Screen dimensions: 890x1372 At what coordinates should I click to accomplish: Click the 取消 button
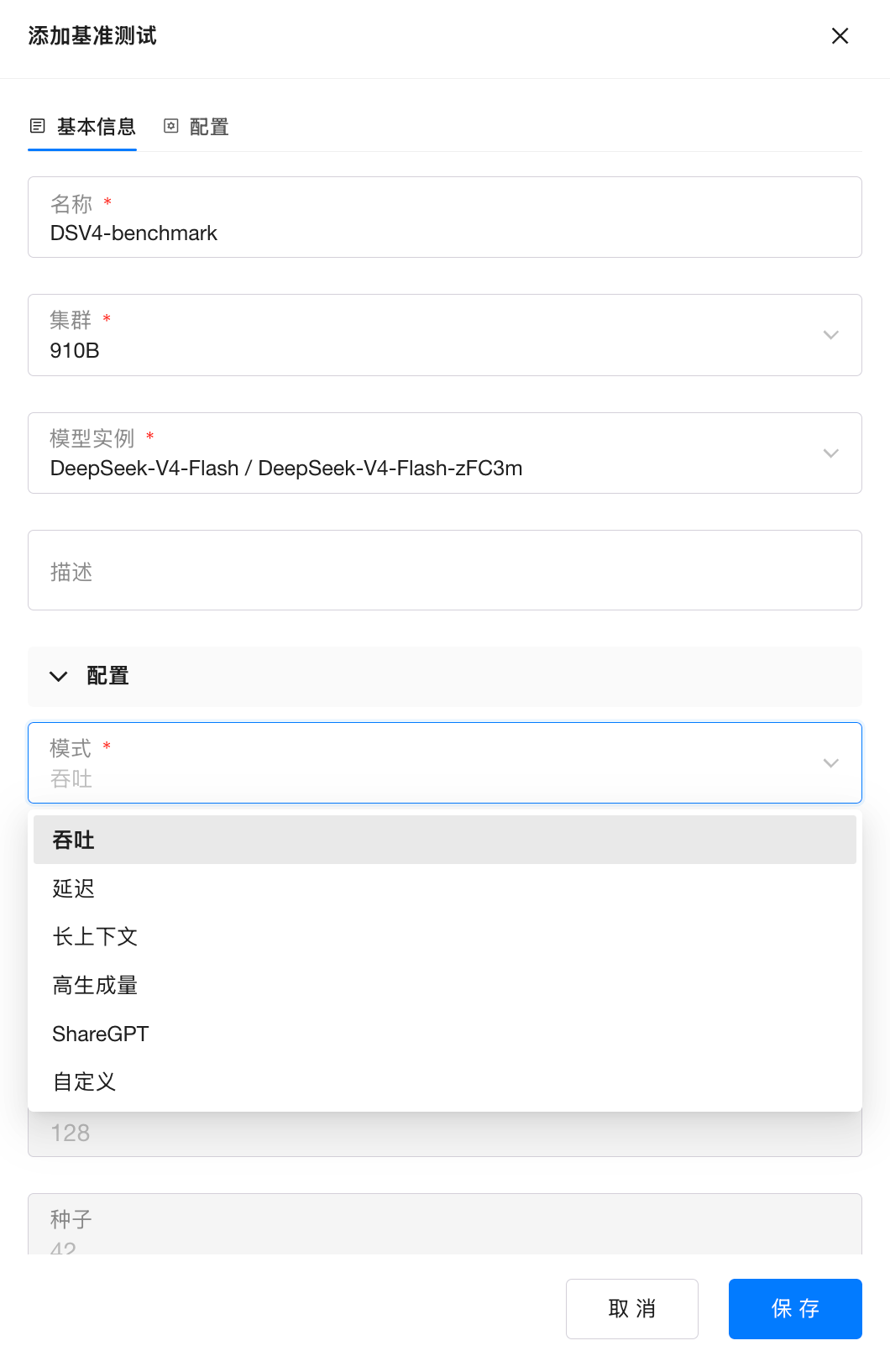pos(631,1308)
